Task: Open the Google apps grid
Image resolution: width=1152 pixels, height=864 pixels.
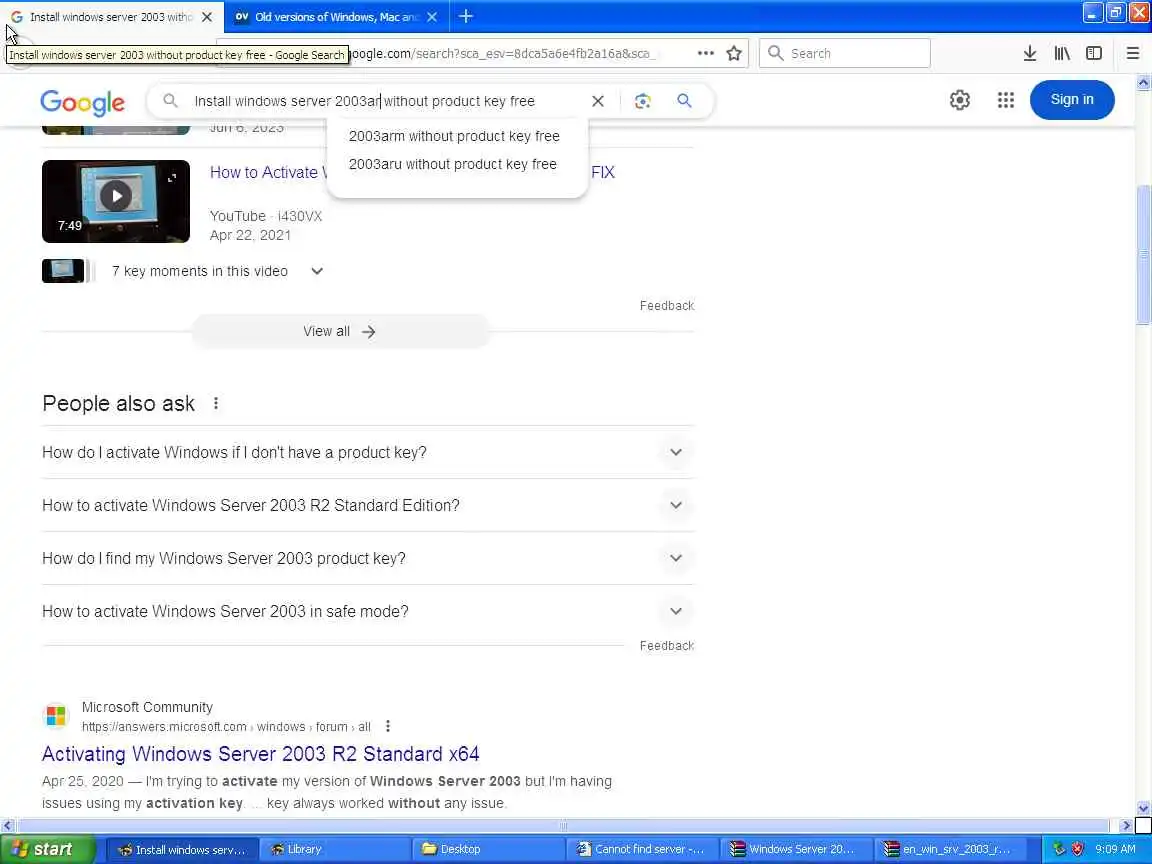Action: [1006, 100]
